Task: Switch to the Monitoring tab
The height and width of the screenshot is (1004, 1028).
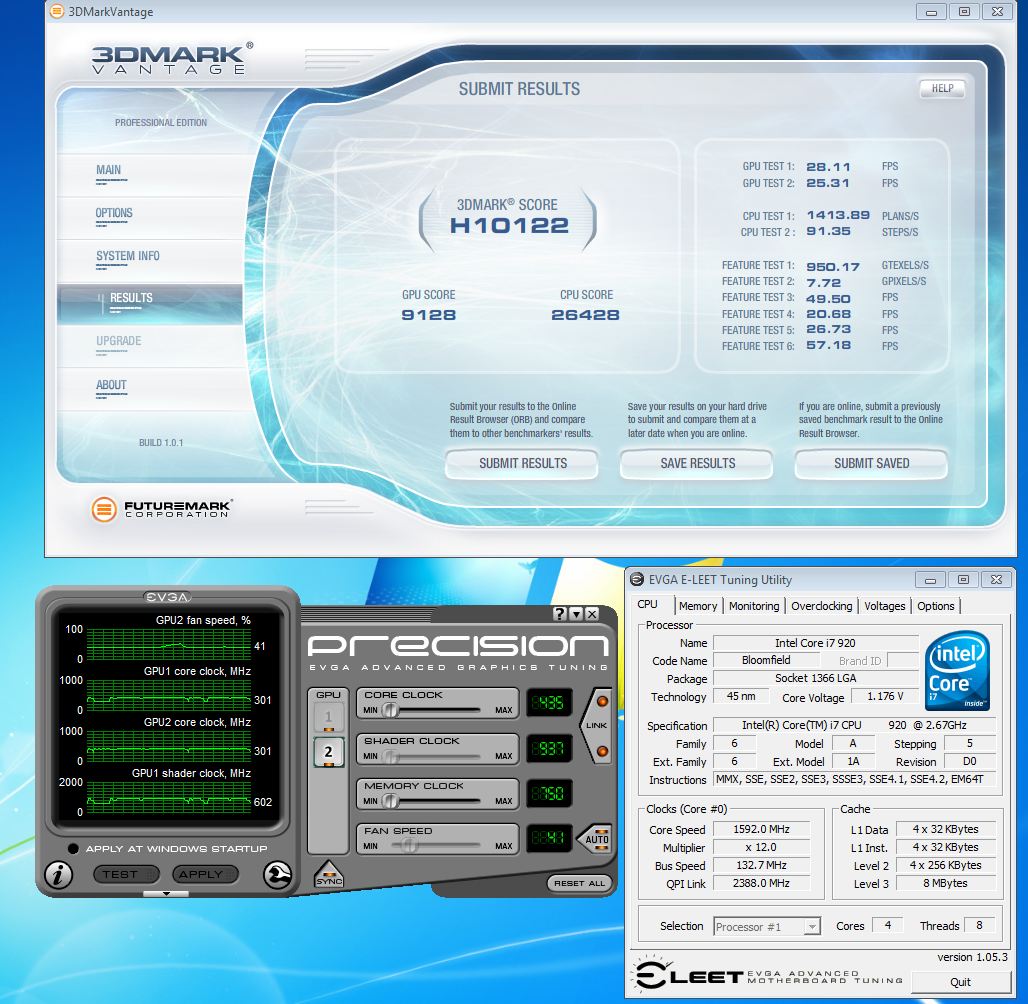Action: coord(754,606)
